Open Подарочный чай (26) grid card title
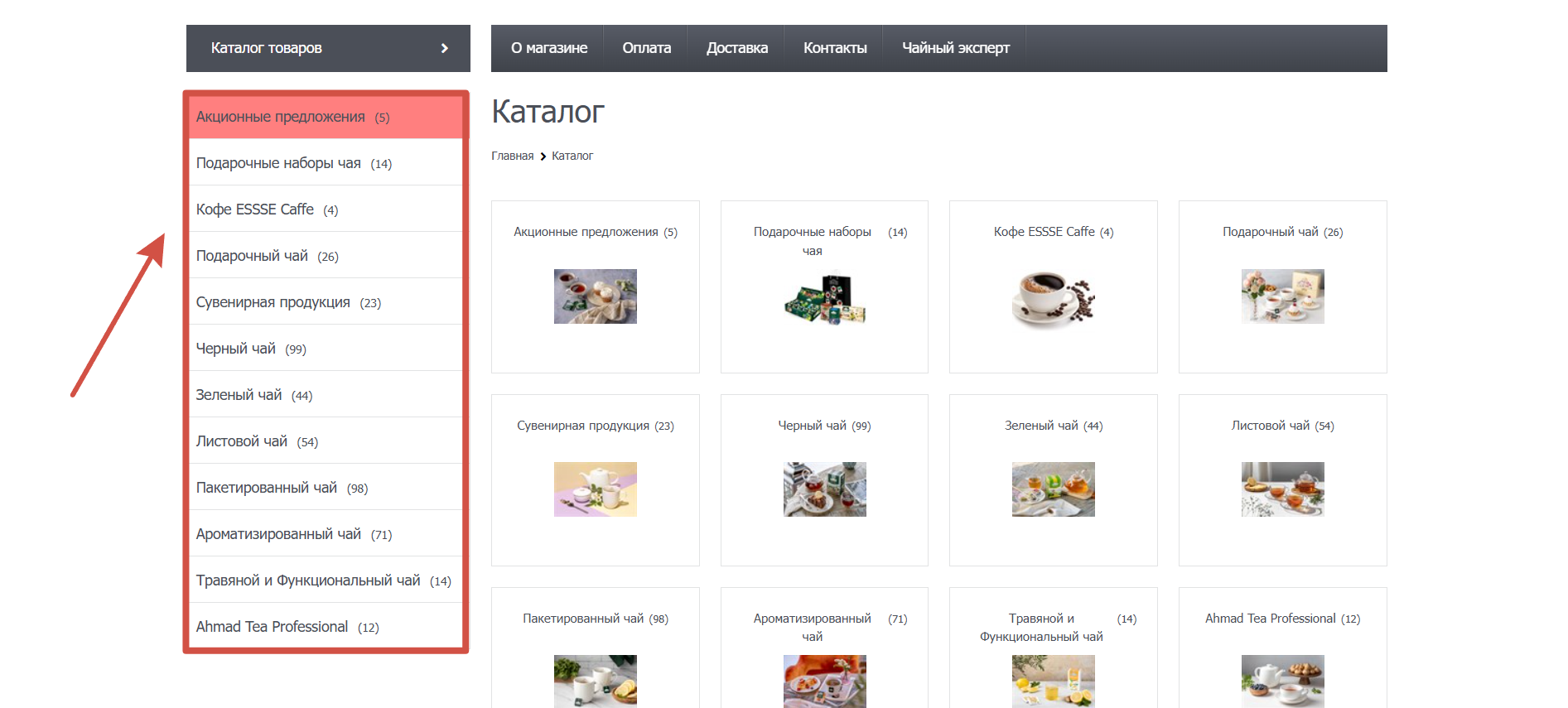 (1283, 232)
